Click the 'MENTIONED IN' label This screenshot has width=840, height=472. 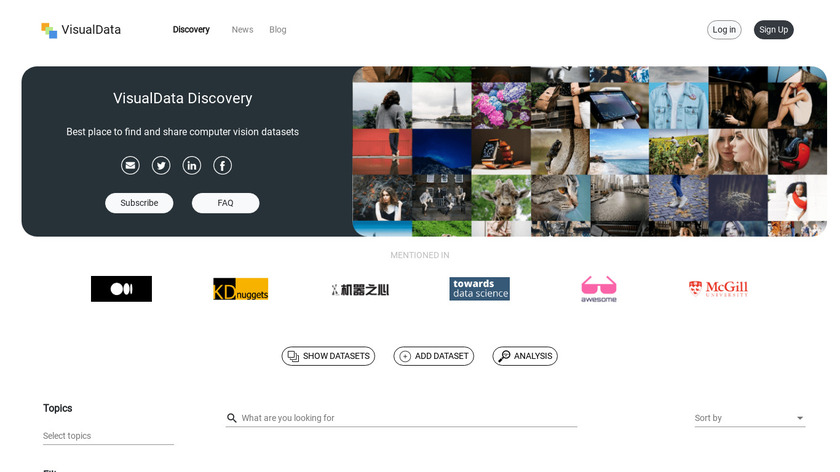pyautogui.click(x=420, y=255)
